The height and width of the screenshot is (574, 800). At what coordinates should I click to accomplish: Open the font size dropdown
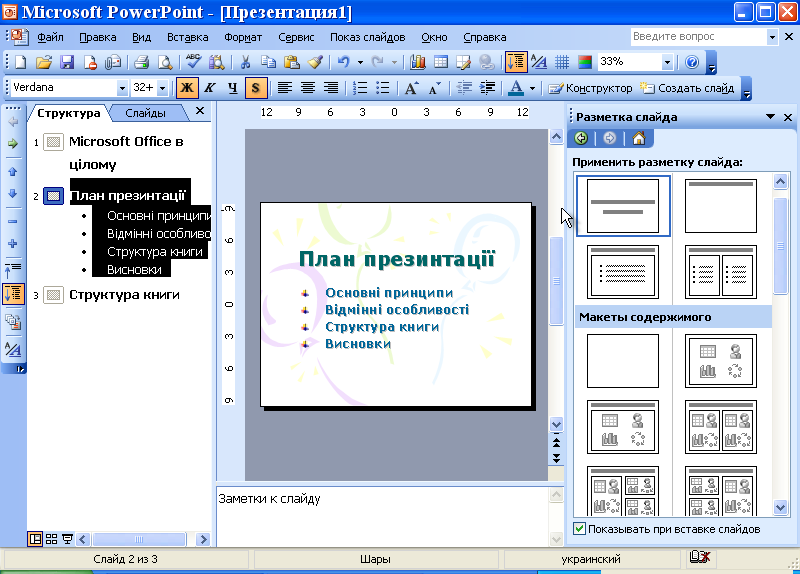[162, 88]
